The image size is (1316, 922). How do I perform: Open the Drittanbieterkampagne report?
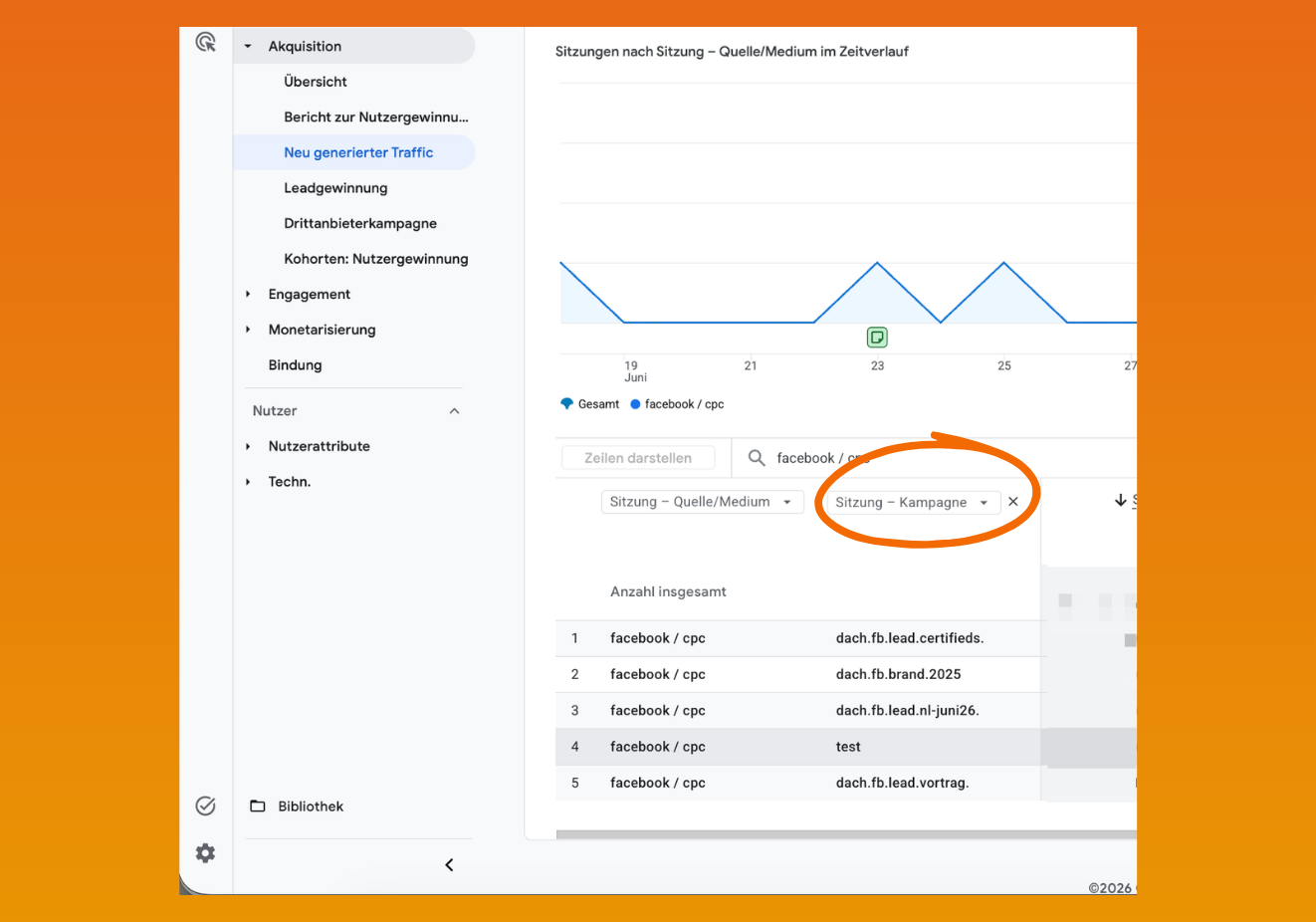pyautogui.click(x=360, y=223)
